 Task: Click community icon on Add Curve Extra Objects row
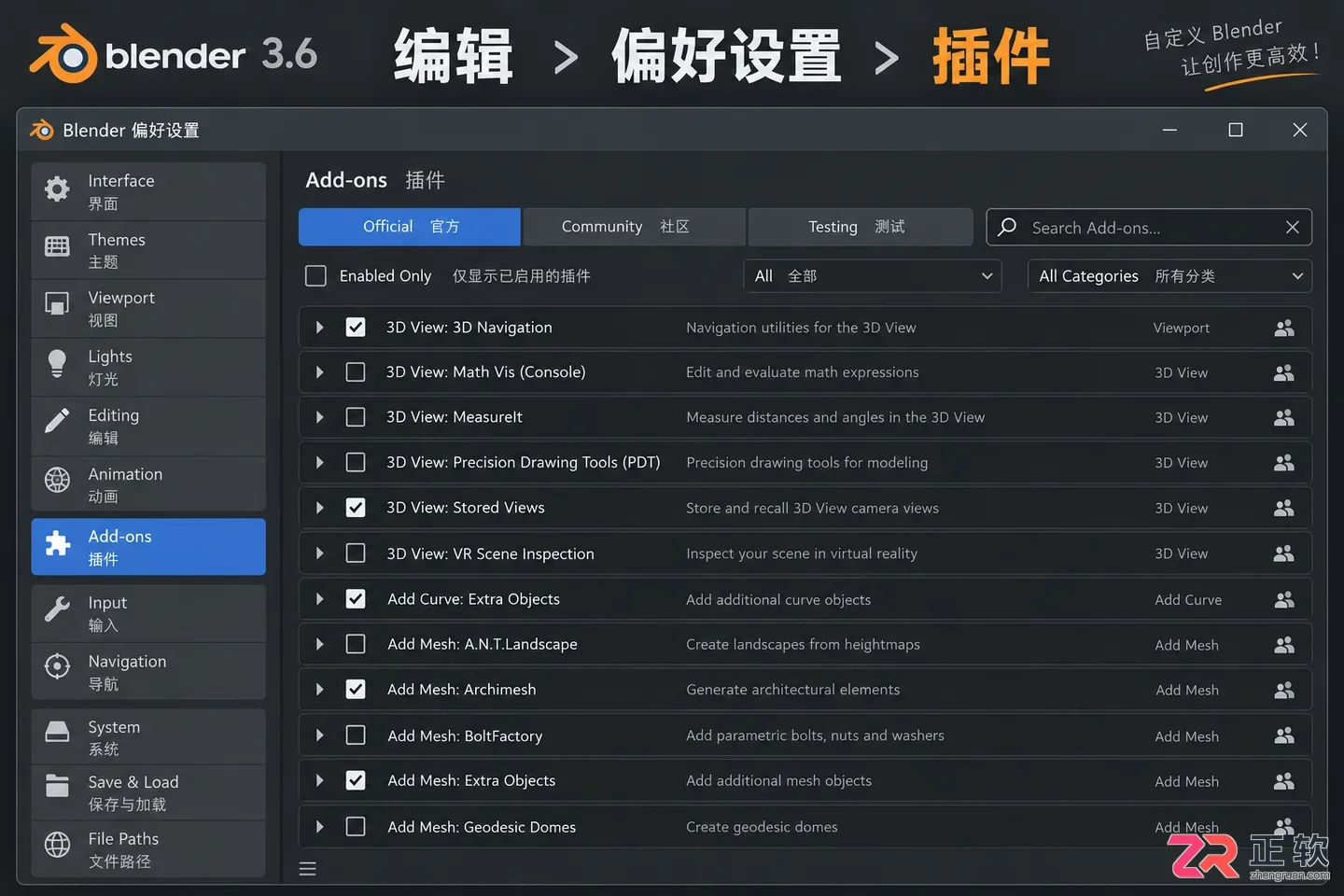pyautogui.click(x=1284, y=599)
